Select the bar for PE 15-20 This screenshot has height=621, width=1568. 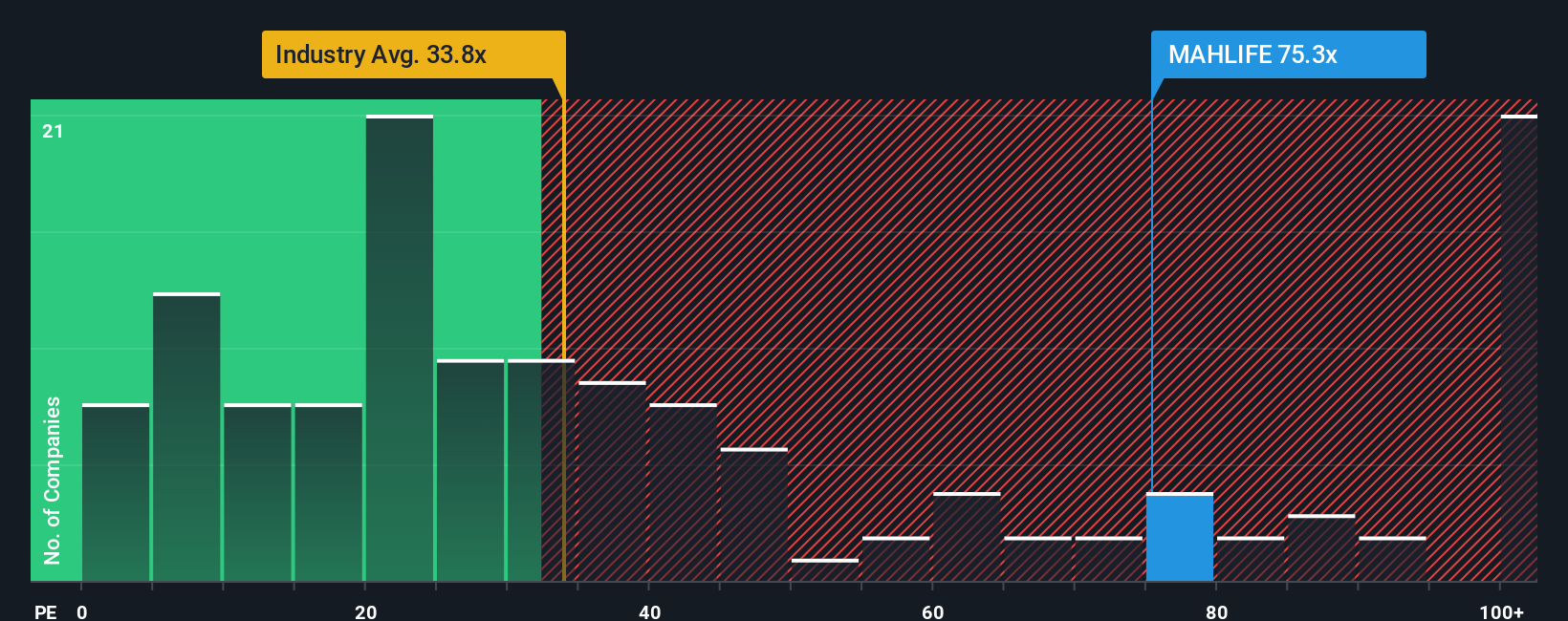329,492
